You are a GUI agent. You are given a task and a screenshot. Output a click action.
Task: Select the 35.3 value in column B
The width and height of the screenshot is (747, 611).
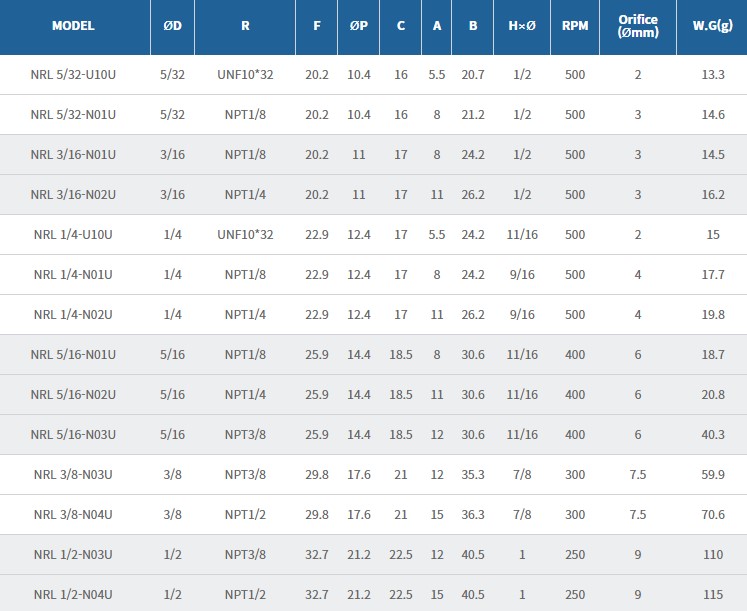[x=473, y=475]
